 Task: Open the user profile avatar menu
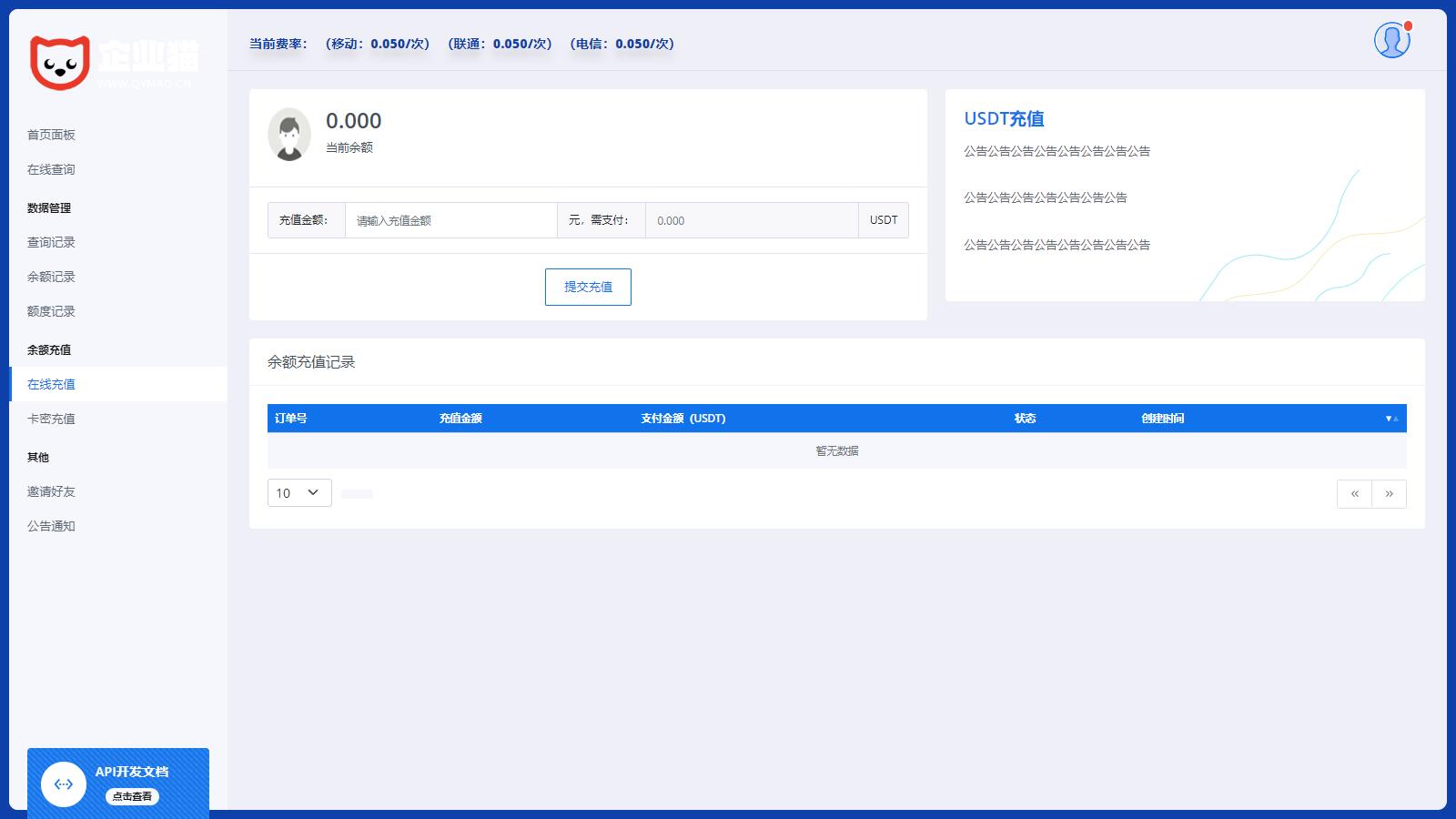coord(1391,40)
